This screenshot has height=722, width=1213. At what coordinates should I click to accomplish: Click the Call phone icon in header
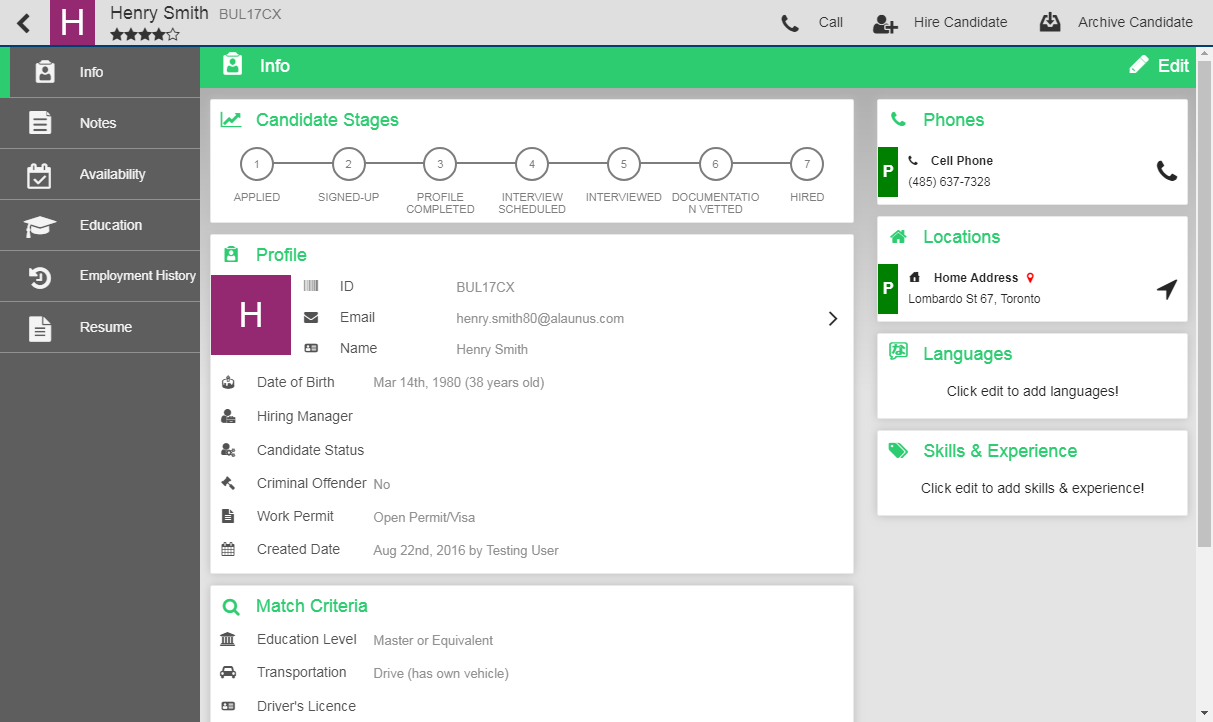pos(790,23)
